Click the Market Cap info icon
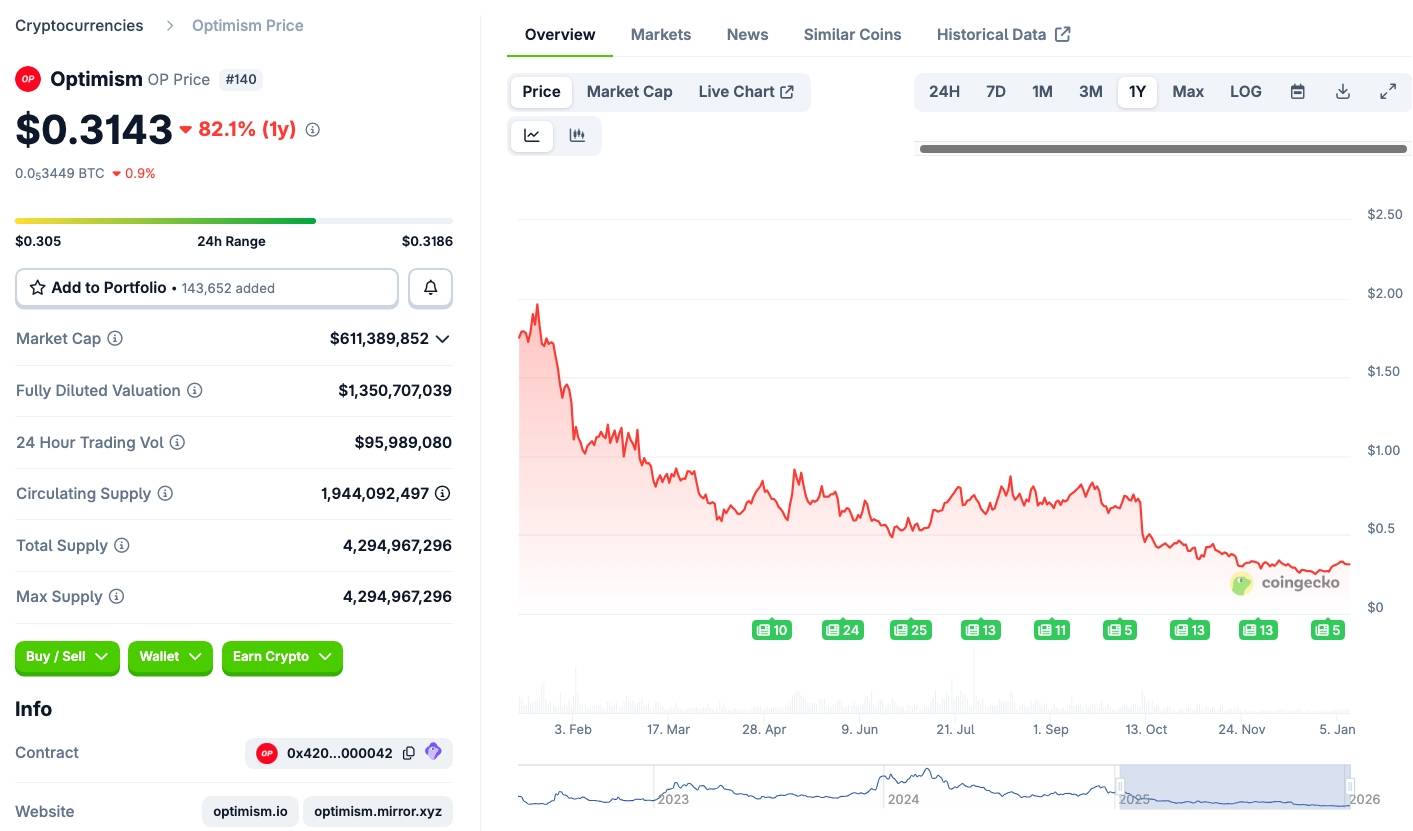Screen dimensions: 1413x831 tap(115, 339)
